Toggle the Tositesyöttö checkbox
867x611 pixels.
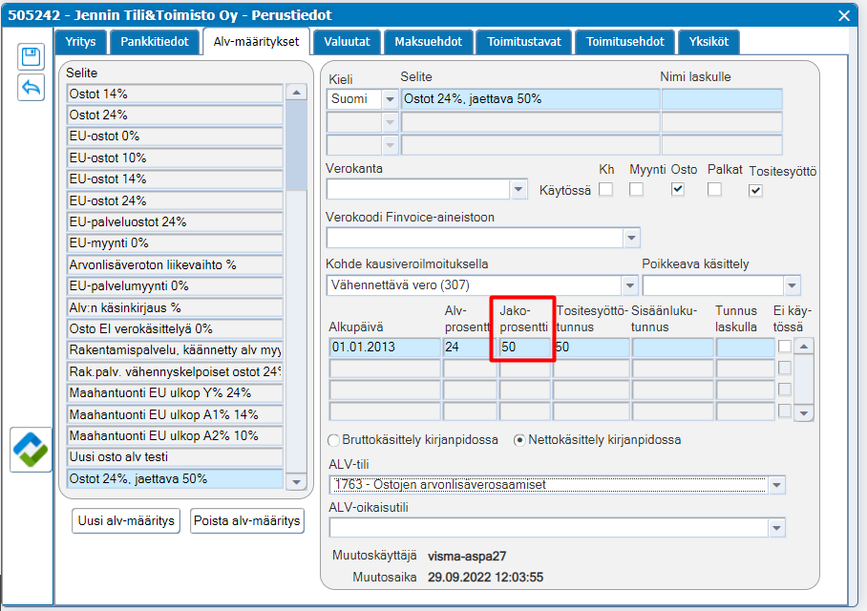(x=755, y=190)
